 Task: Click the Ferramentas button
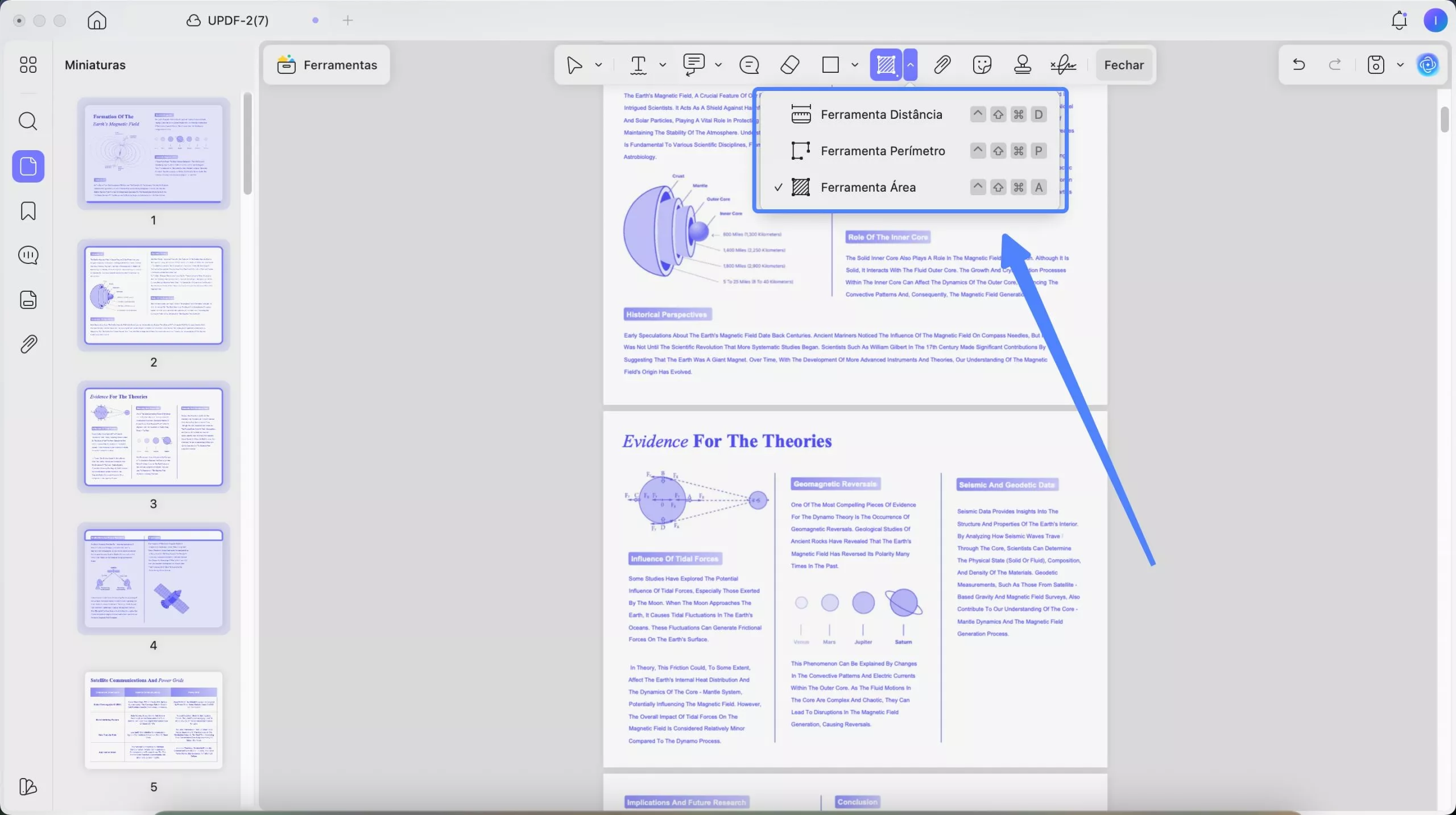point(327,65)
